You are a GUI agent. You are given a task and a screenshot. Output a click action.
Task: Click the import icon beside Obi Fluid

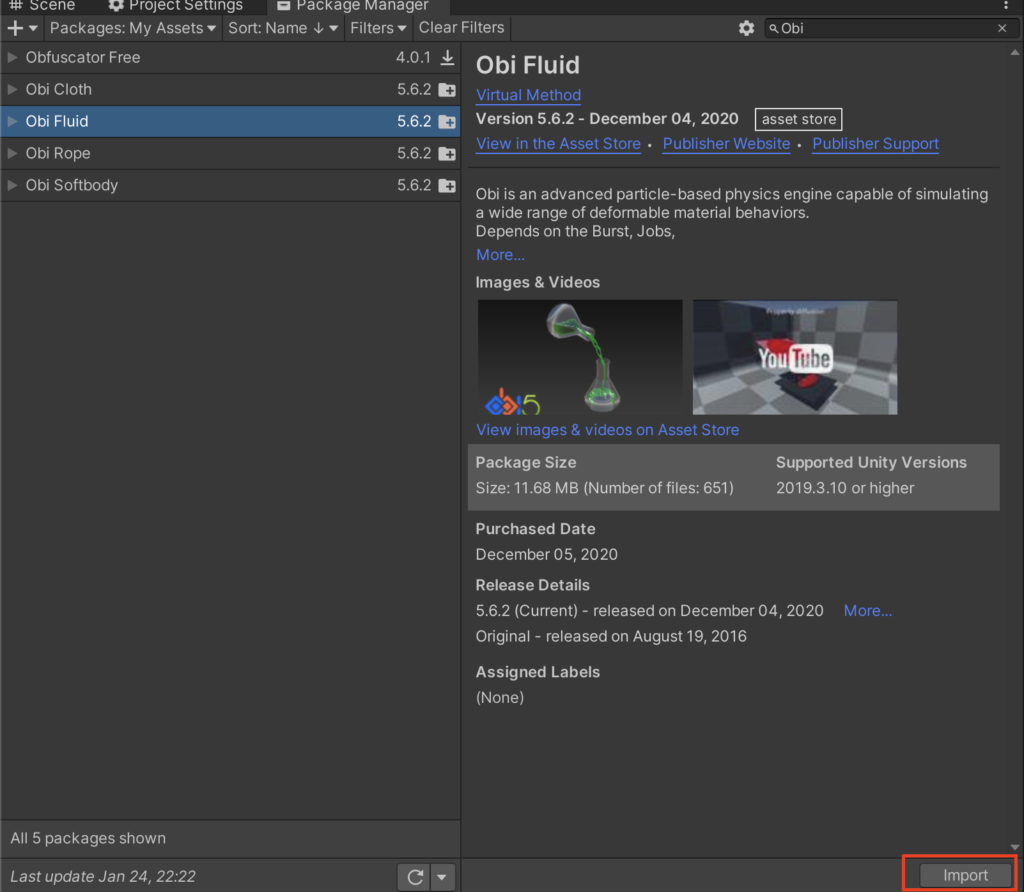[x=447, y=121]
